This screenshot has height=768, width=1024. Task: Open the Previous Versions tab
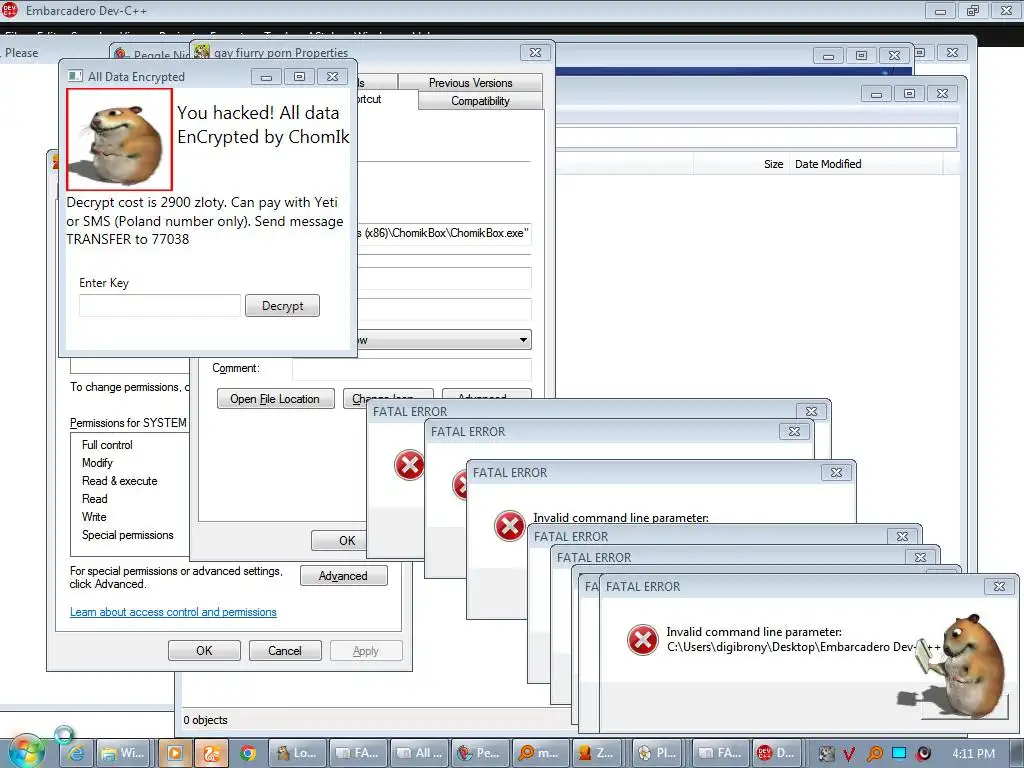tap(470, 82)
